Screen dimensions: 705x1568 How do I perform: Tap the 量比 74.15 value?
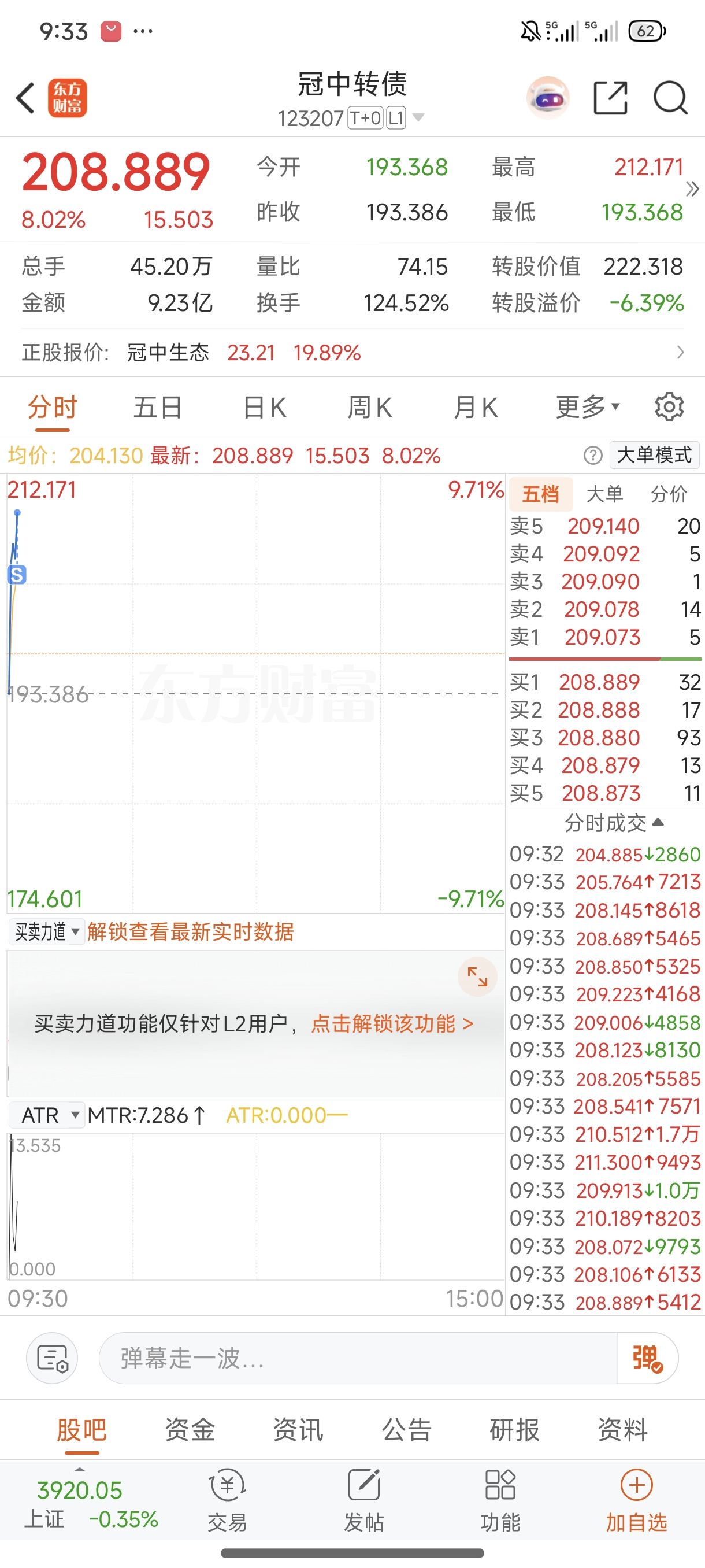423,266
